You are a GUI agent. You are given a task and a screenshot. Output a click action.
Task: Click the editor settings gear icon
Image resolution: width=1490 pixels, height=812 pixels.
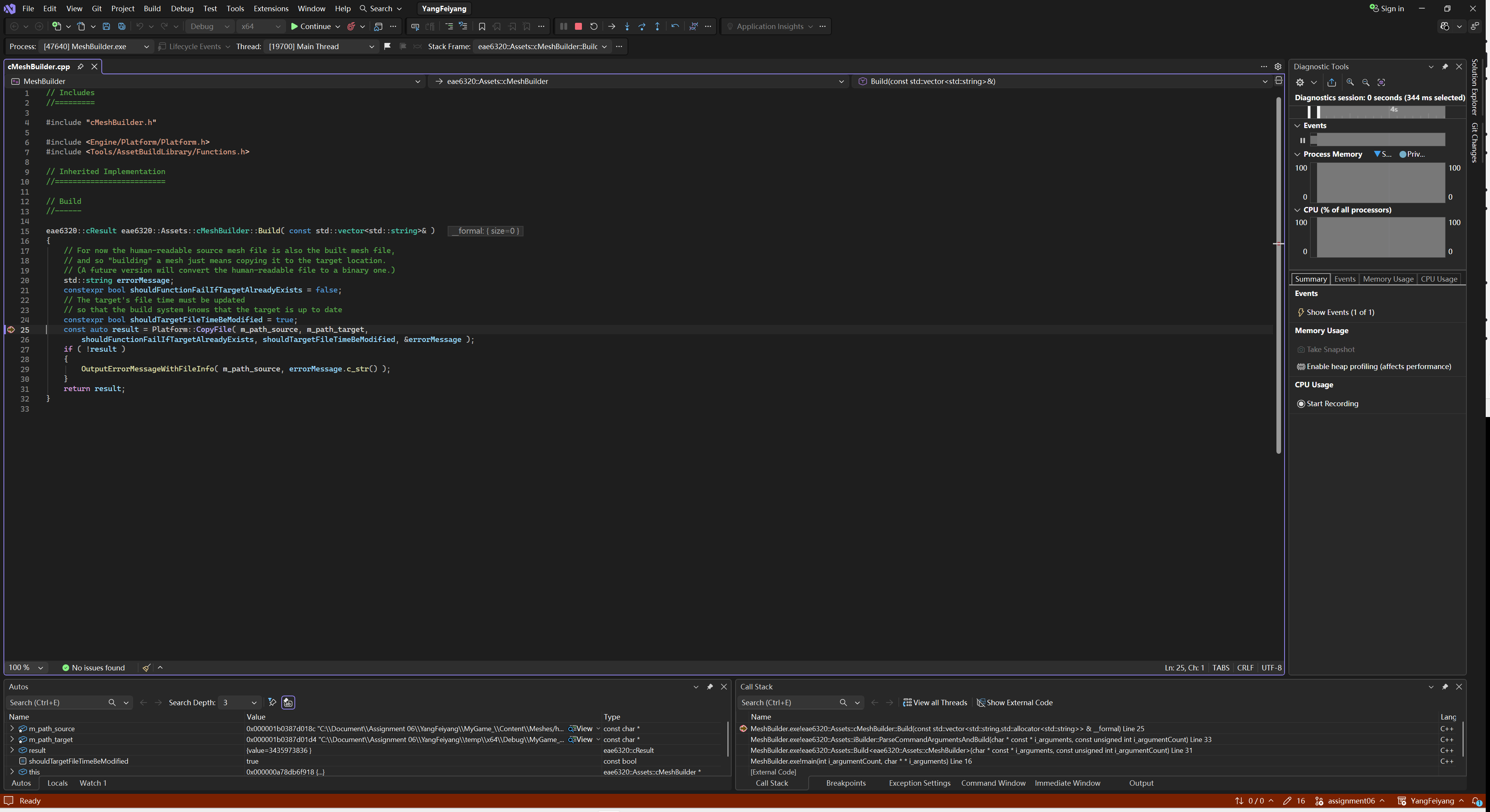point(1278,67)
